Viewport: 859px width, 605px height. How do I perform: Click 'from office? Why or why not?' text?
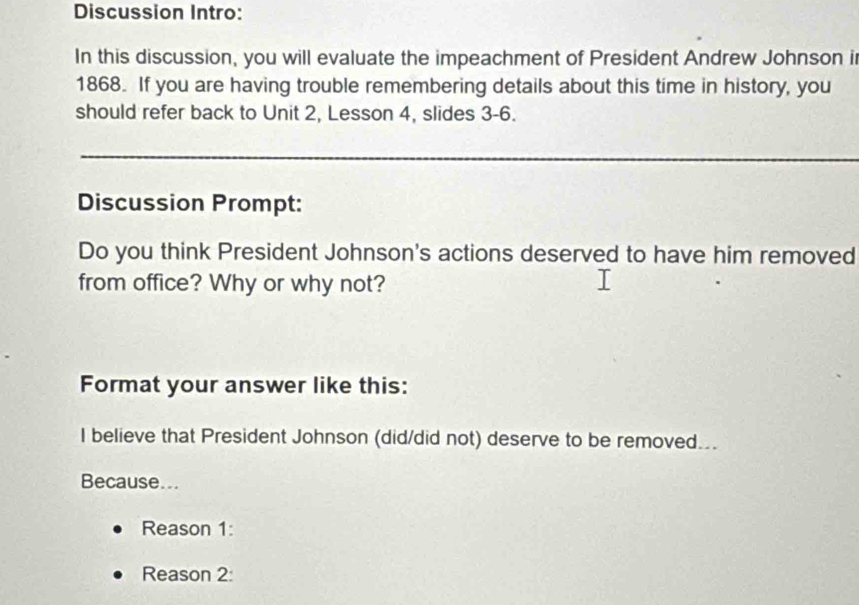pyautogui.click(x=232, y=283)
